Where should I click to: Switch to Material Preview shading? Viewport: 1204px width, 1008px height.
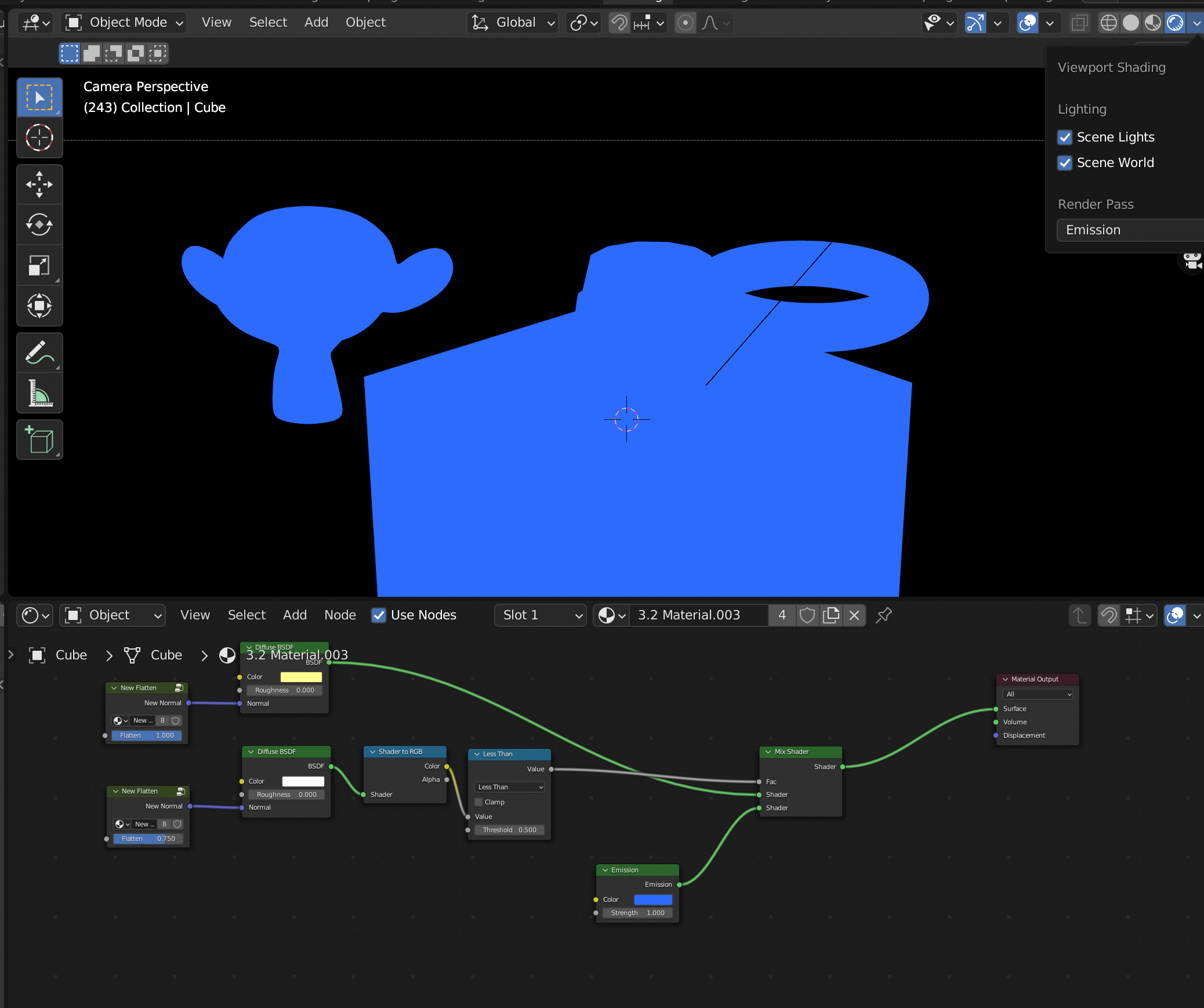[x=1152, y=23]
